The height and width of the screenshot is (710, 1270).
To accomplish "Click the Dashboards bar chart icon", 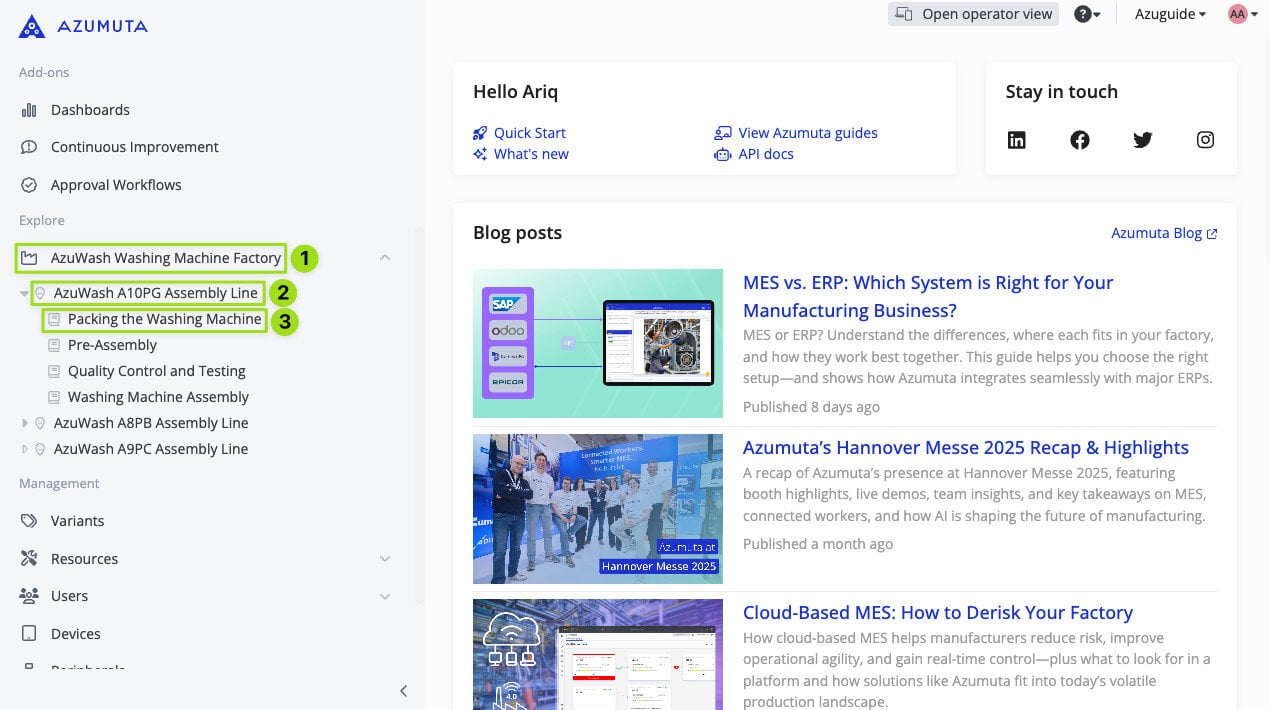I will pyautogui.click(x=29, y=110).
